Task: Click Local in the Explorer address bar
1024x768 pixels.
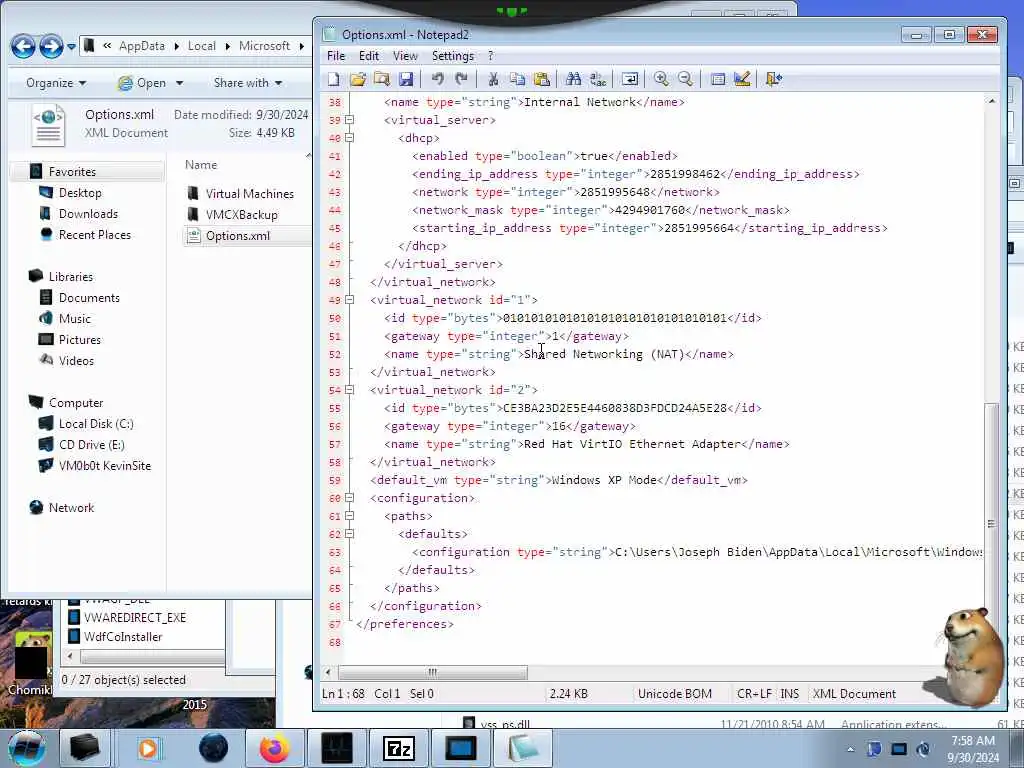Action: click(202, 46)
